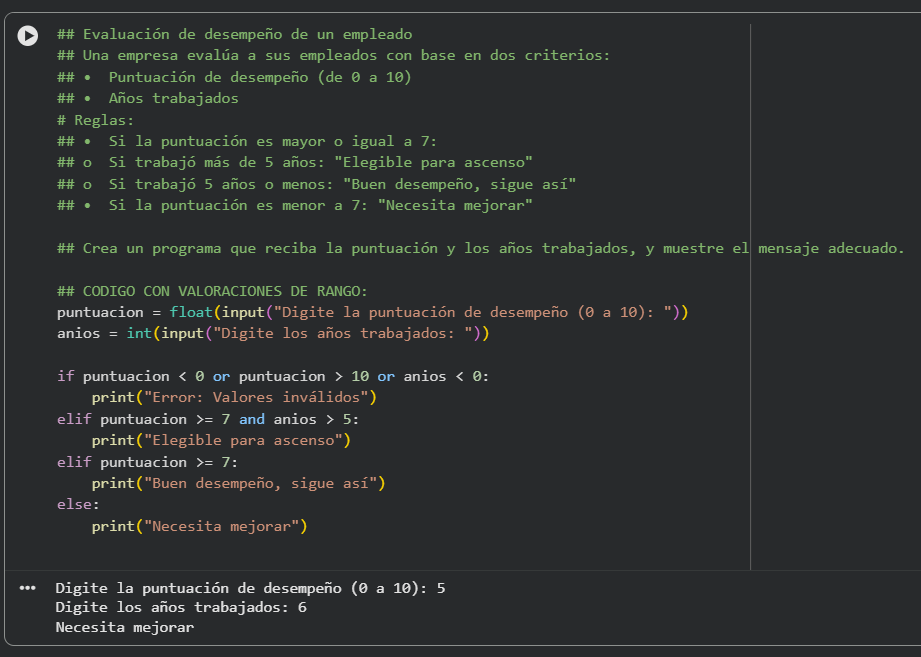Click the print 'Necesita mejorar' code line

[x=199, y=525]
